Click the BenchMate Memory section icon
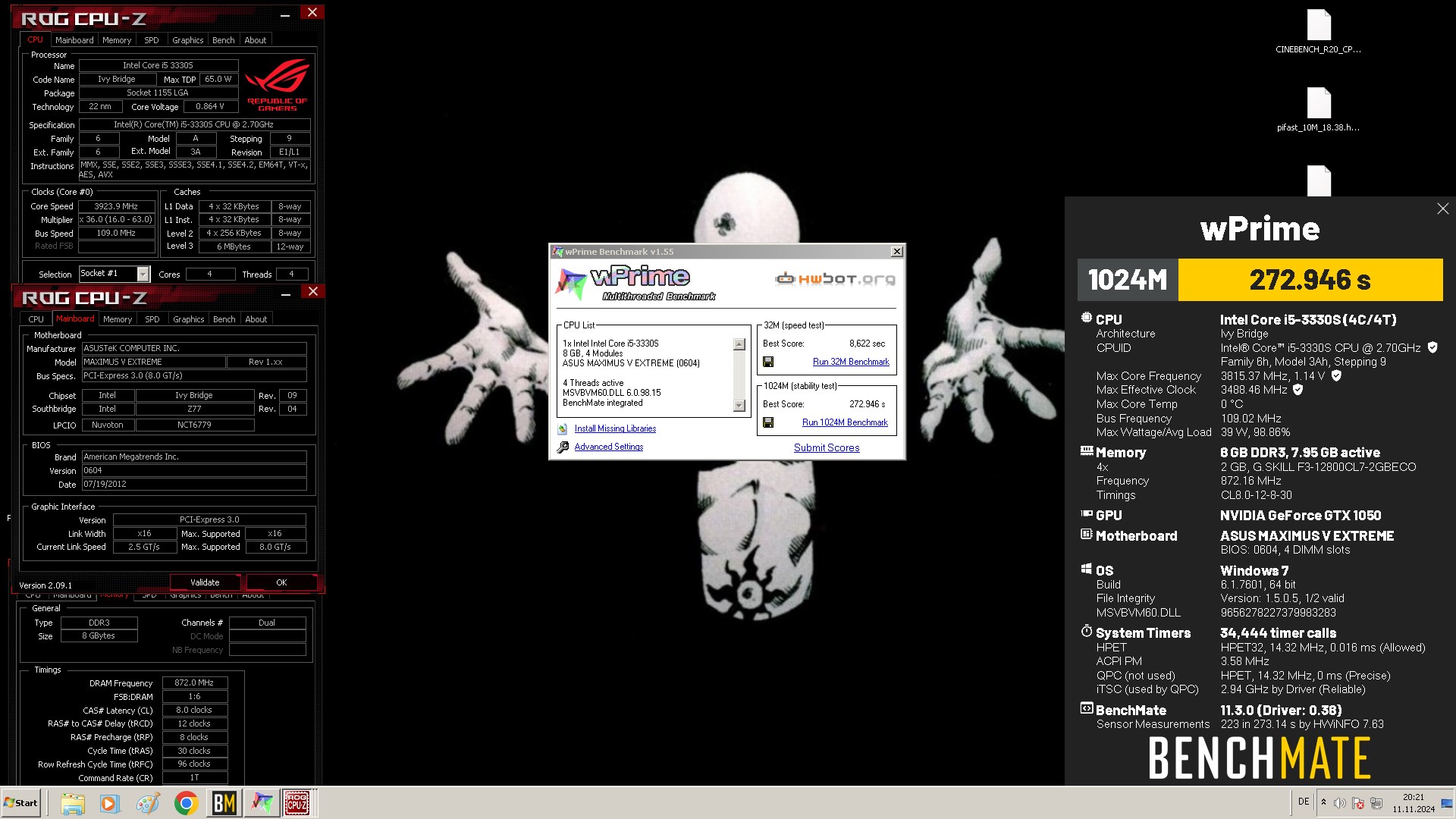This screenshot has width=1456, height=819. 1087,451
